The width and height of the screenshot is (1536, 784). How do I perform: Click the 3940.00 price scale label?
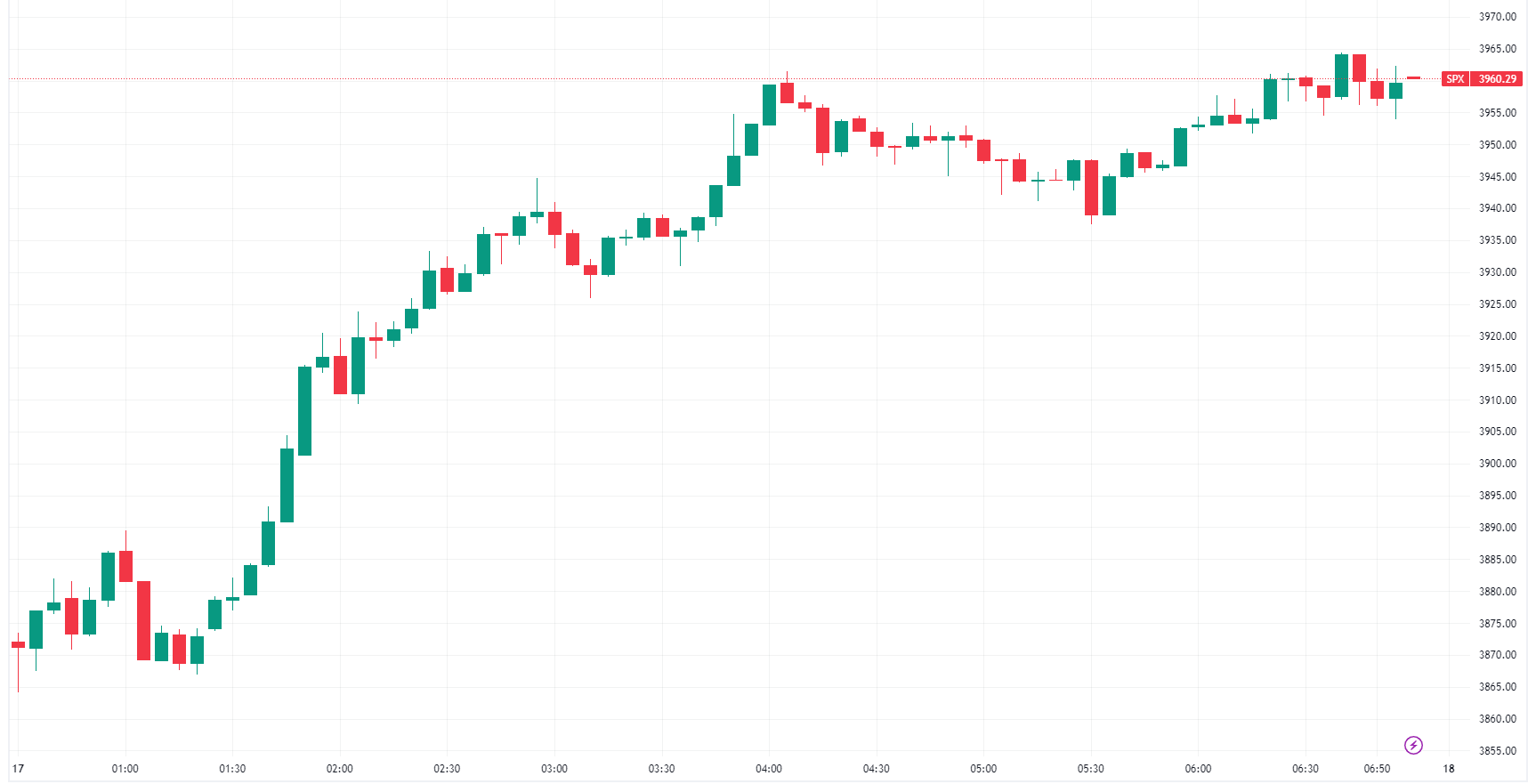pyautogui.click(x=1498, y=208)
